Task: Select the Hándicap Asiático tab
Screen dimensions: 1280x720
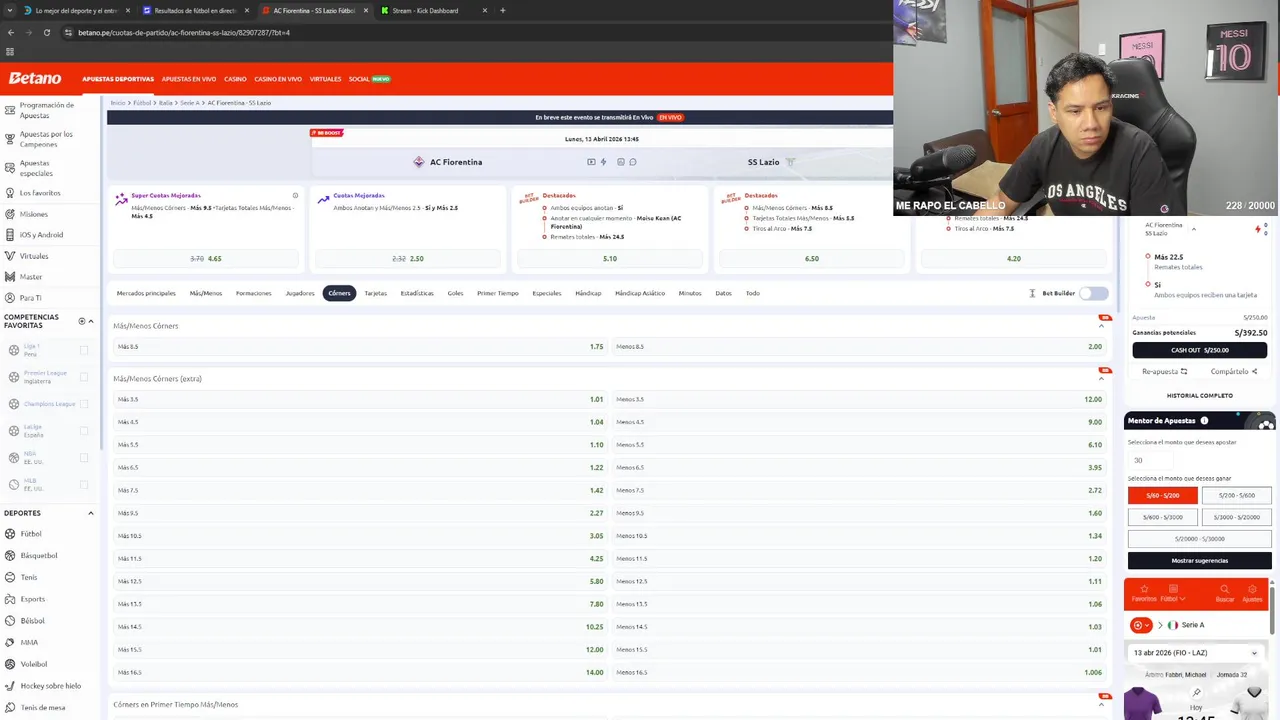Action: [640, 293]
